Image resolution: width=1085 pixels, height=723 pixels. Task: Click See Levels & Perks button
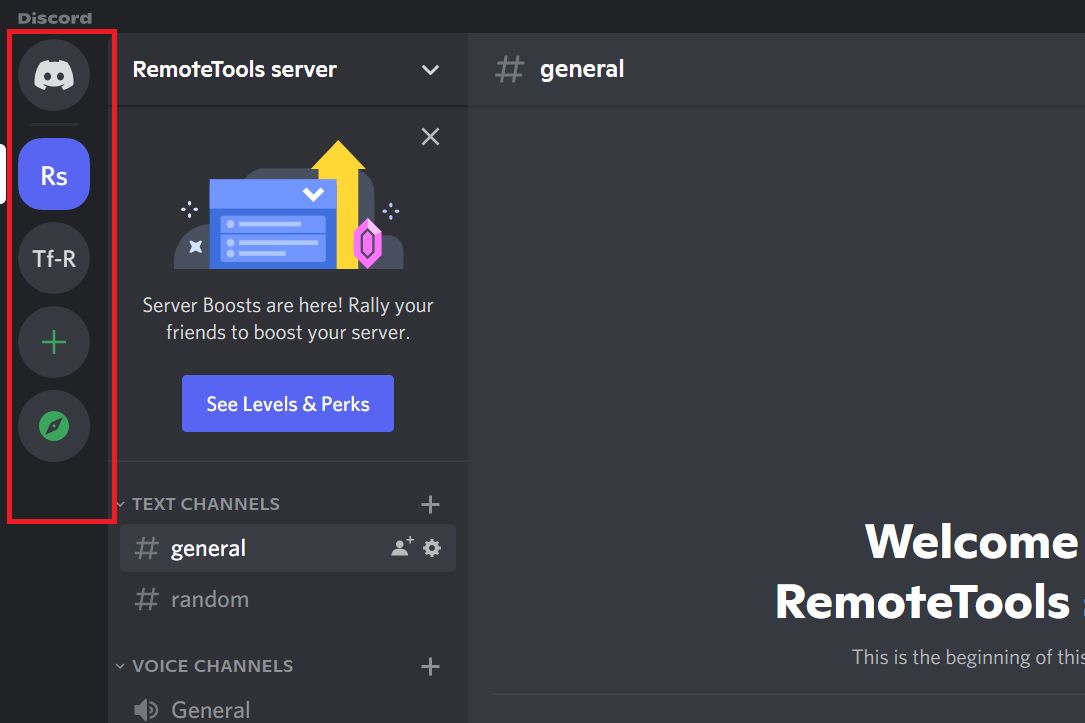[x=288, y=403]
